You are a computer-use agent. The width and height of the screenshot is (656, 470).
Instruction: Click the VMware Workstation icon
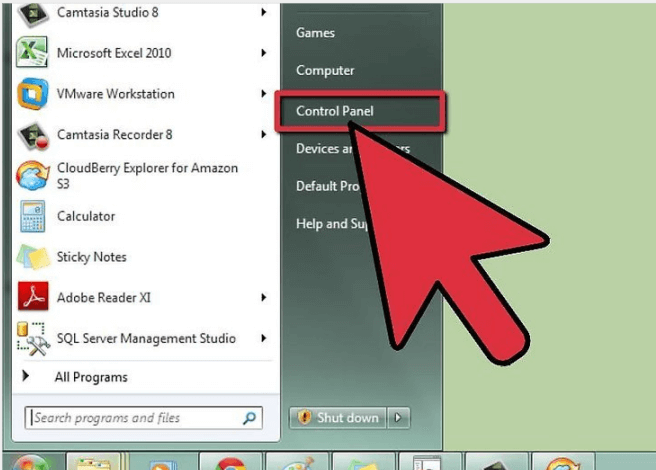coord(33,93)
